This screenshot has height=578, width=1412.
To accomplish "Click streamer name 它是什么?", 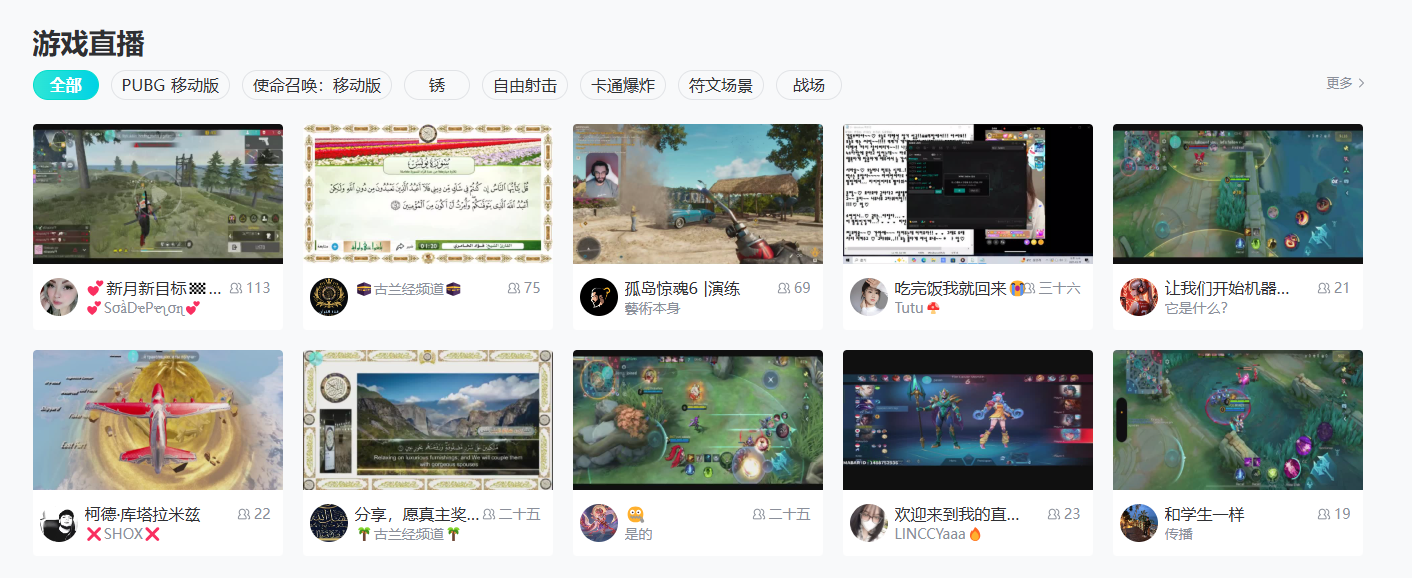I will pos(1196,308).
